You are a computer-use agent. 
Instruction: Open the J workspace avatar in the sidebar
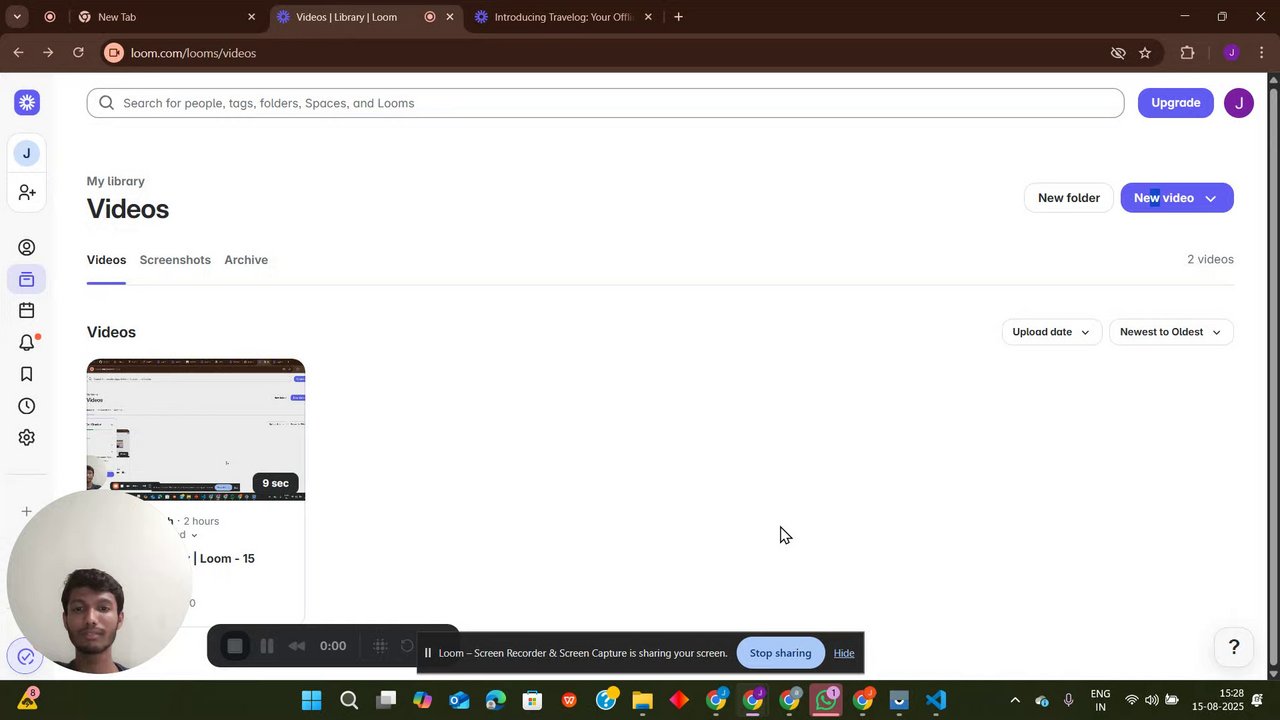click(27, 153)
